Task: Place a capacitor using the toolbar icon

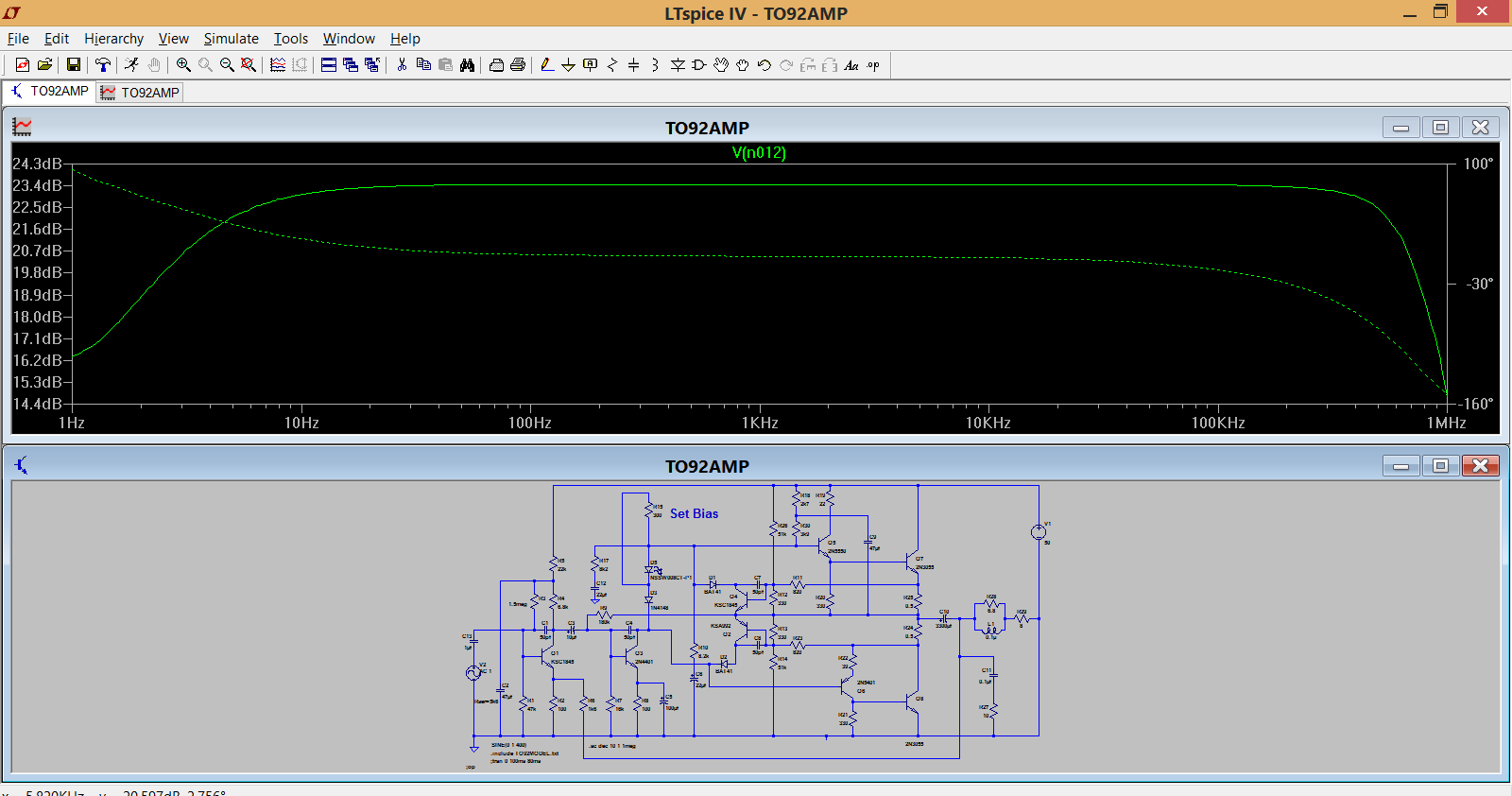Action: tap(634, 65)
